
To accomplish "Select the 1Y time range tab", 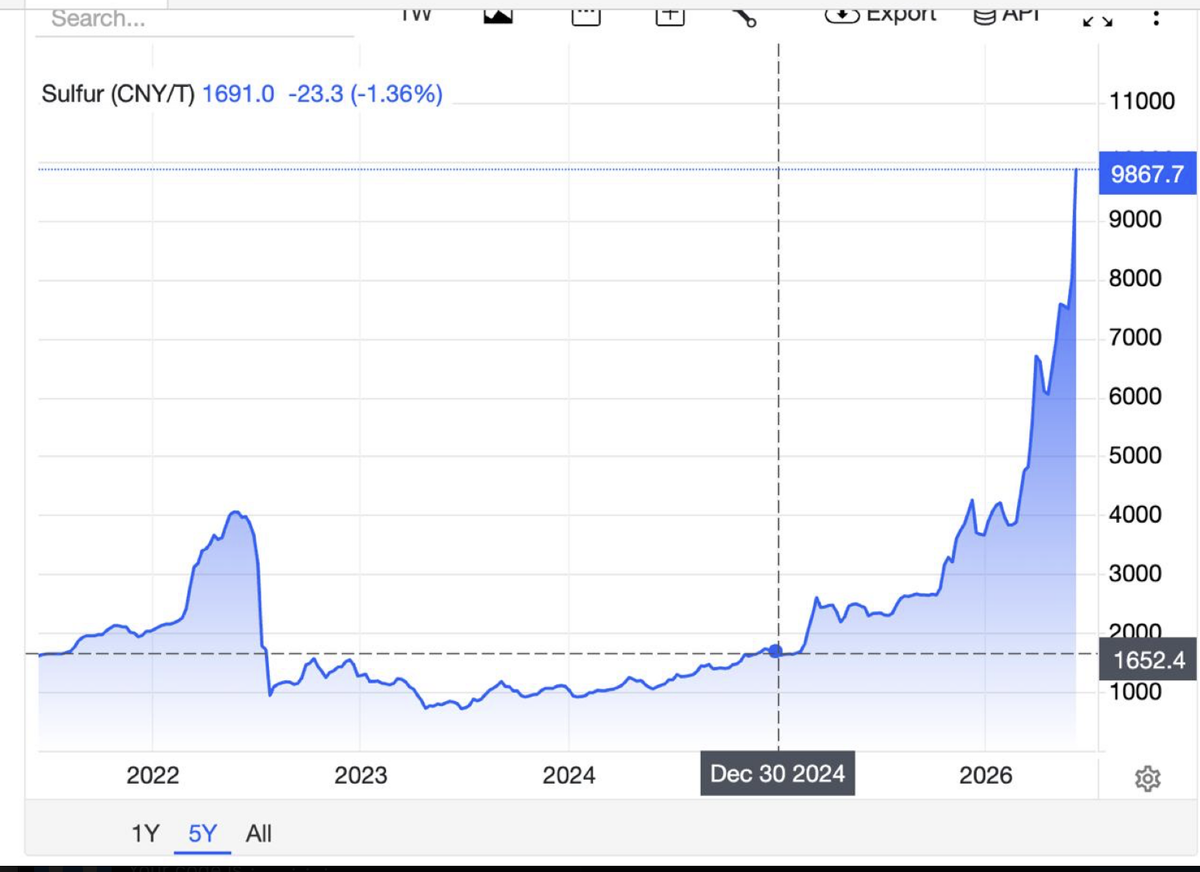I will pos(146,833).
